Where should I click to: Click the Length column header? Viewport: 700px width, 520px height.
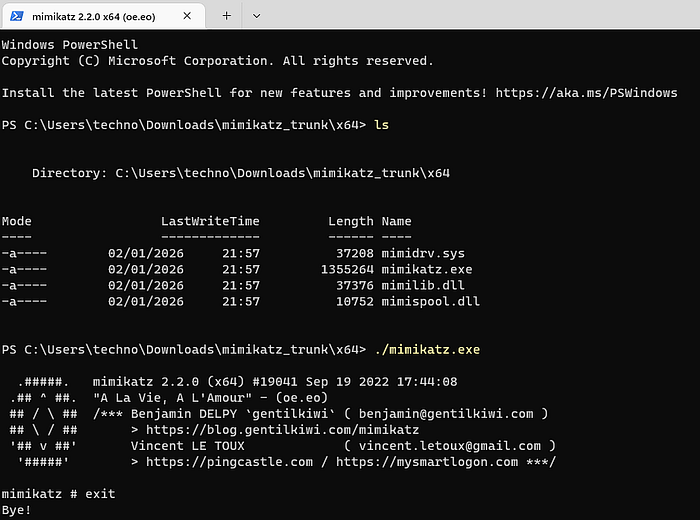(351, 221)
